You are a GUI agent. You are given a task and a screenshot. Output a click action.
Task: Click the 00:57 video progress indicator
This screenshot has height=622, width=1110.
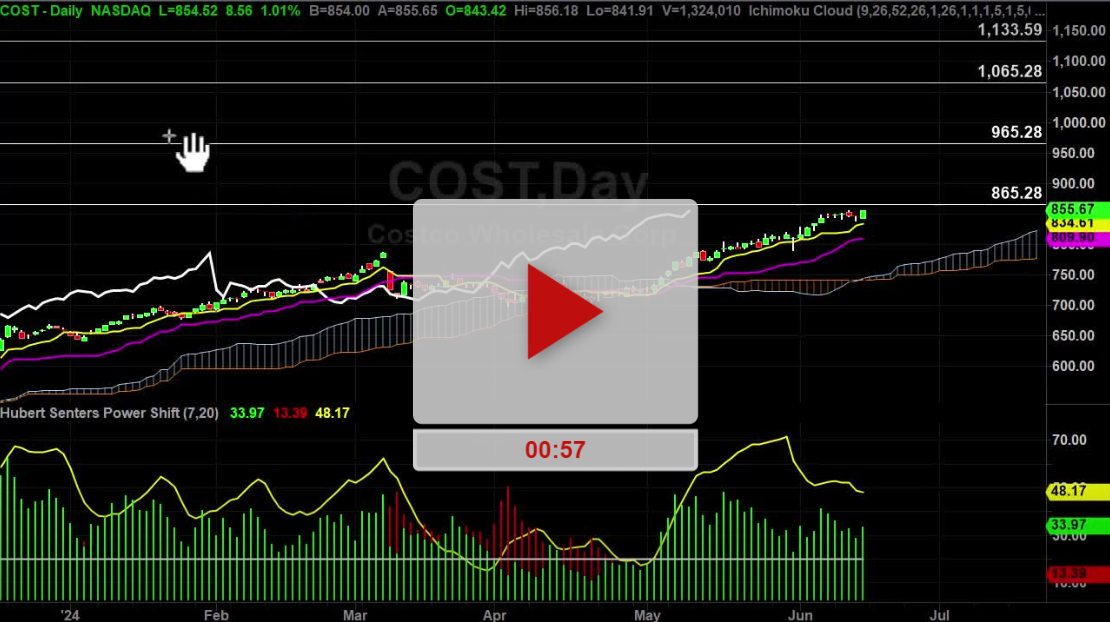(x=555, y=450)
